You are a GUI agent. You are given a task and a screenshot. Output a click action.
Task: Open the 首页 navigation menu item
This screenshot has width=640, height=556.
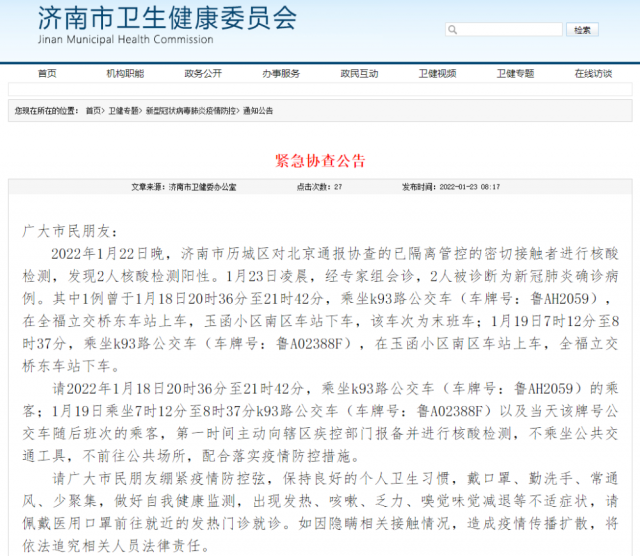(x=47, y=73)
